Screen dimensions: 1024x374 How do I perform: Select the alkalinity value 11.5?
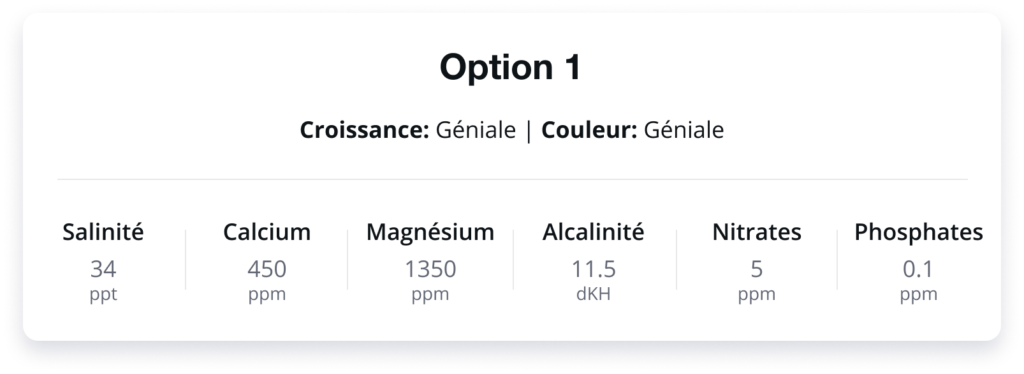click(593, 269)
